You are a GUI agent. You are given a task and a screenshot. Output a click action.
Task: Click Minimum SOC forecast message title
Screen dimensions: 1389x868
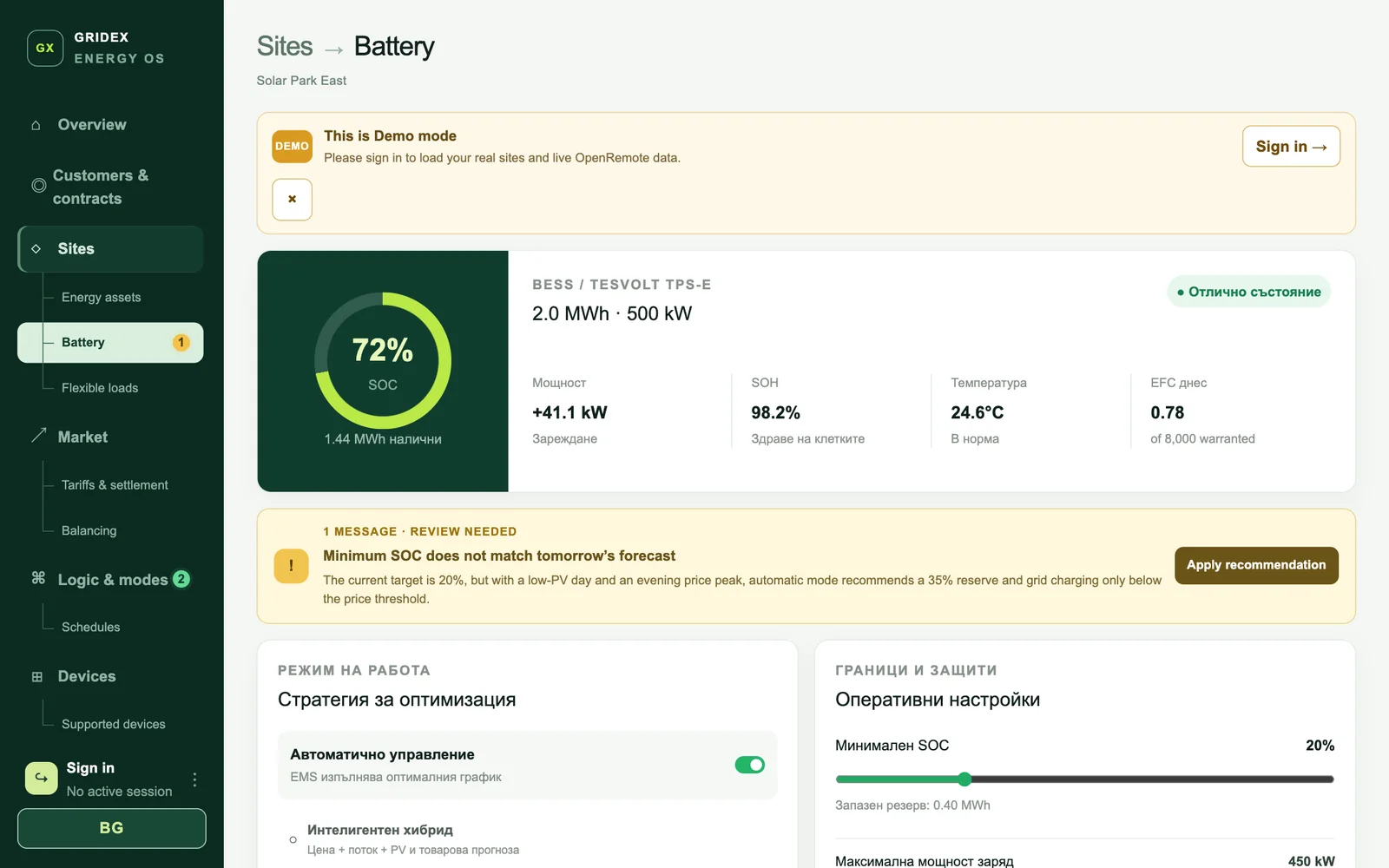[x=499, y=556]
